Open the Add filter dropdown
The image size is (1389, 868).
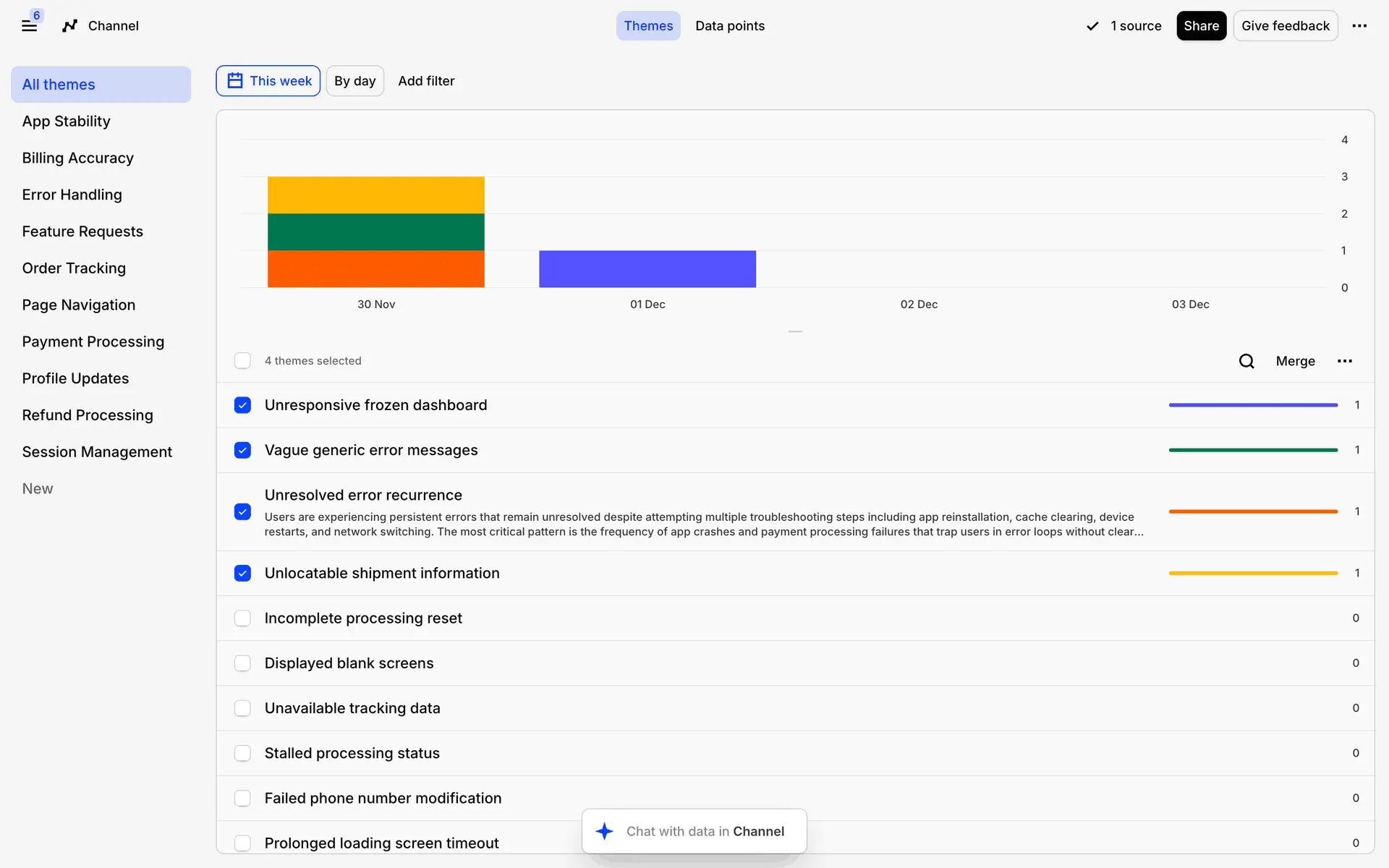[426, 81]
